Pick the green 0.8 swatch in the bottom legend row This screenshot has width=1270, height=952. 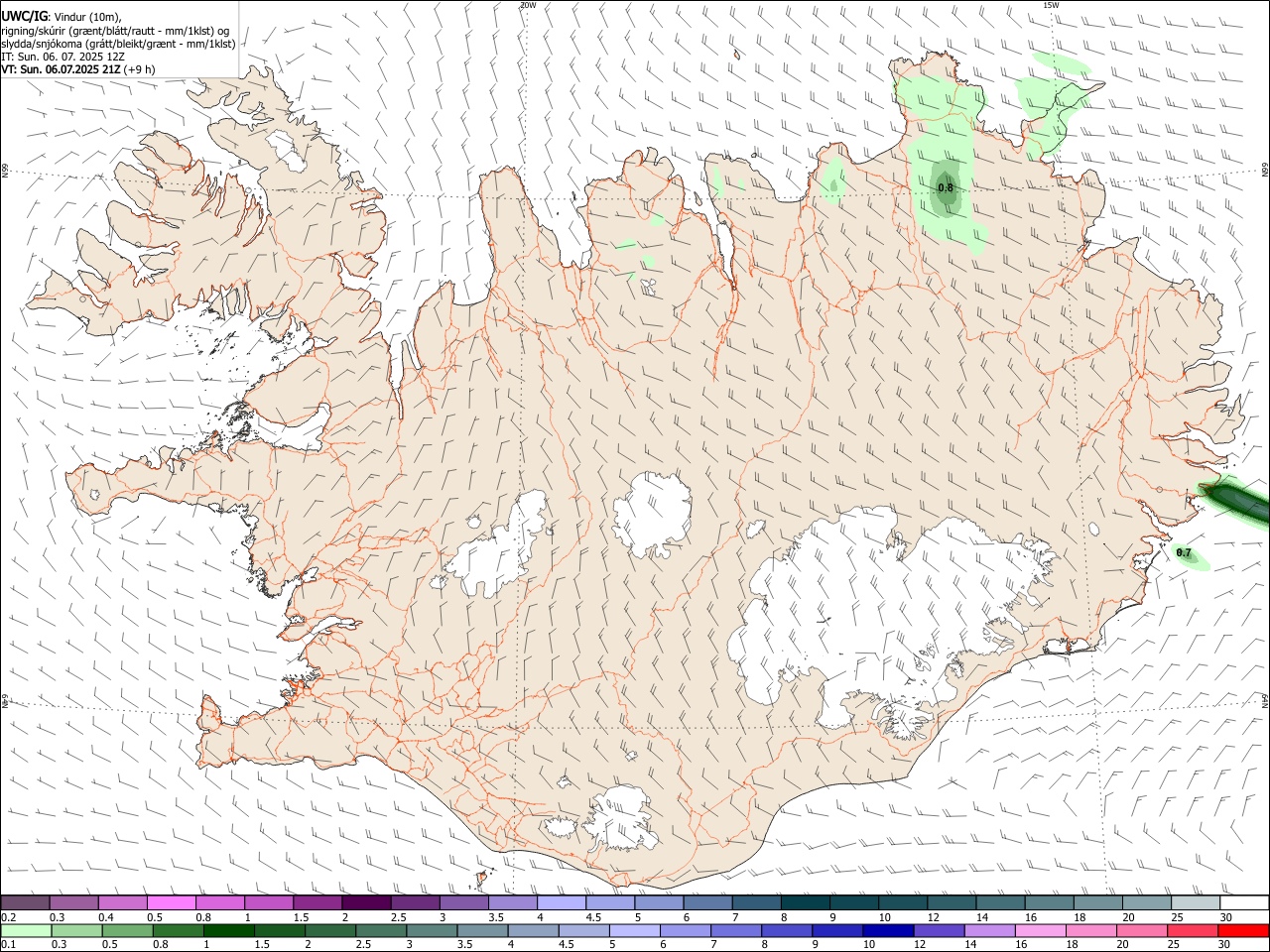point(178,930)
